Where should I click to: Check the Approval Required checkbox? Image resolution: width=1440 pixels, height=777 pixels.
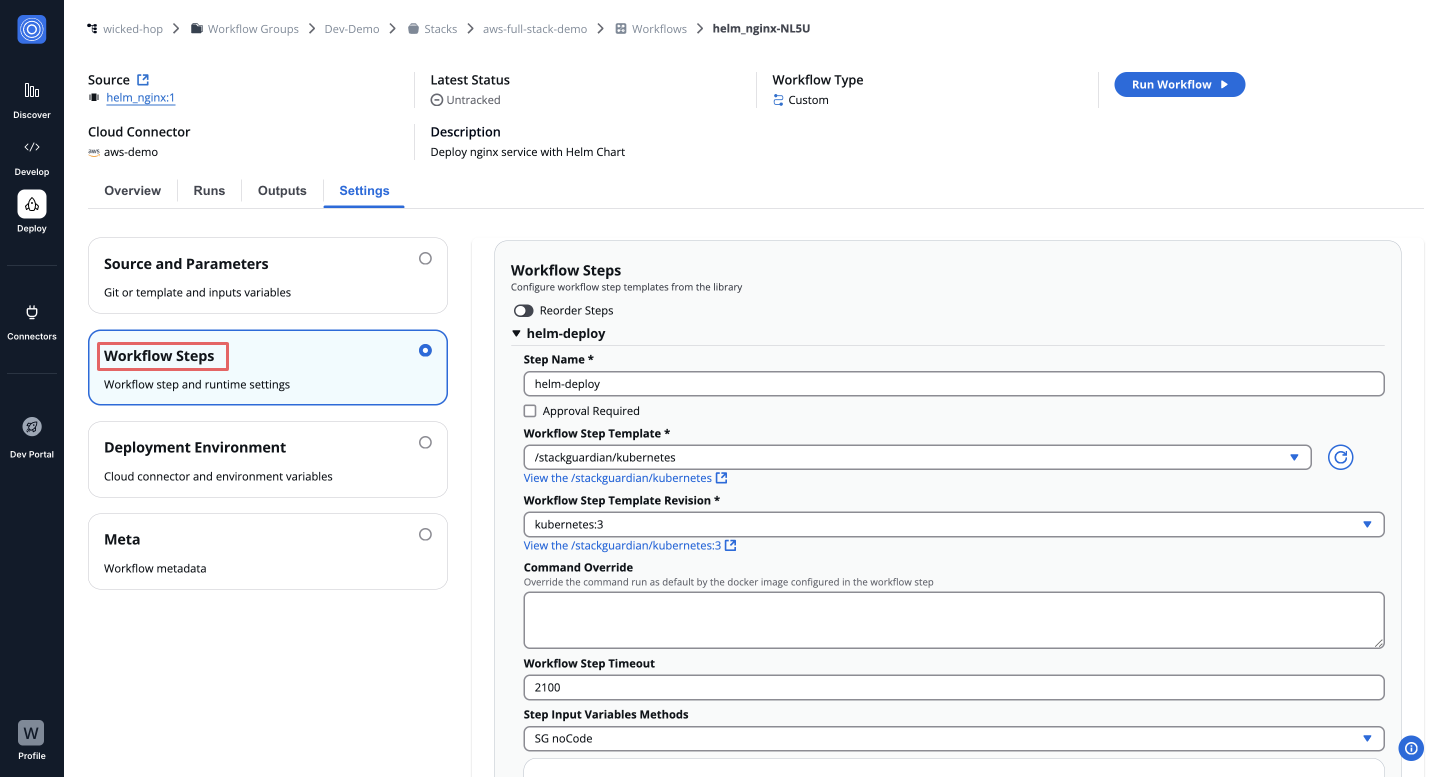tap(530, 411)
